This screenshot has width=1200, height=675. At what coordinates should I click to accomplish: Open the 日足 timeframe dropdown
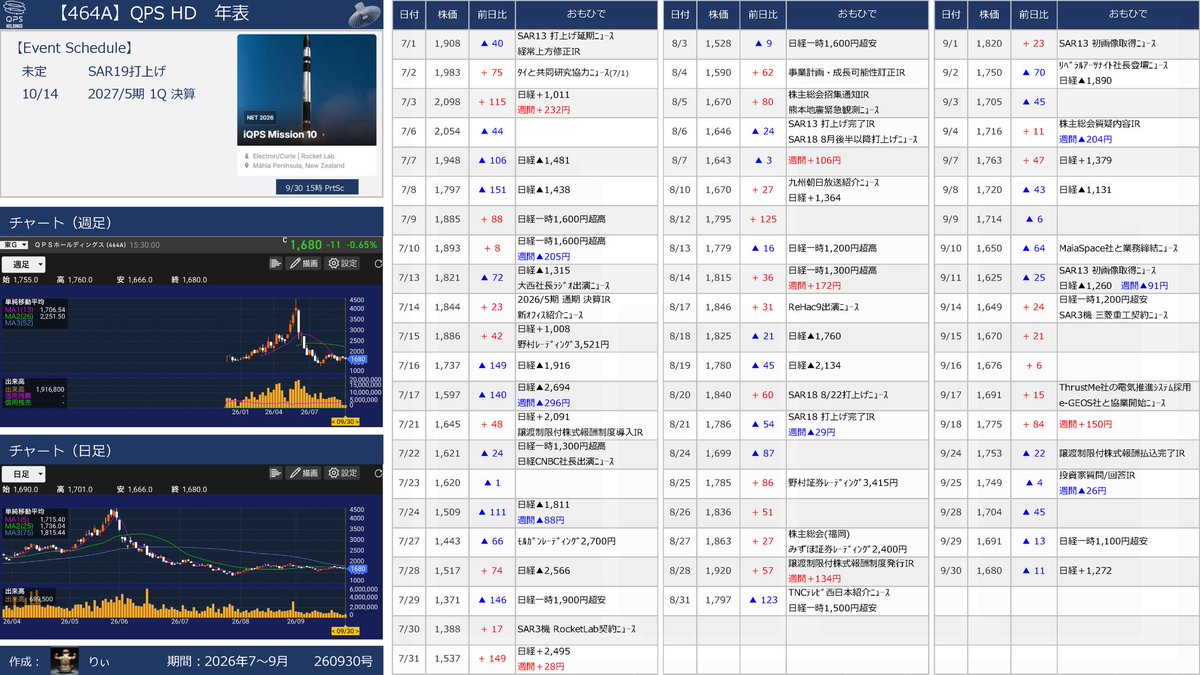pyautogui.click(x=24, y=474)
